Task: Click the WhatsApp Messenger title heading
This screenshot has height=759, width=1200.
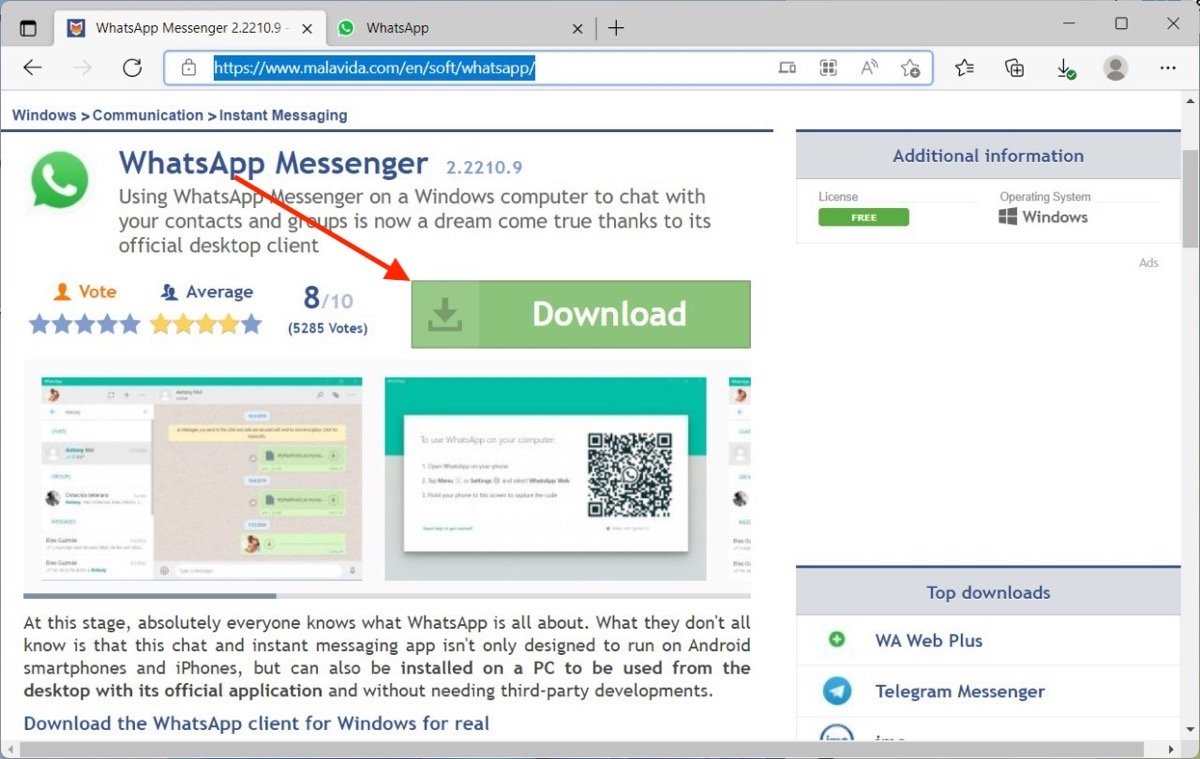Action: tap(273, 163)
